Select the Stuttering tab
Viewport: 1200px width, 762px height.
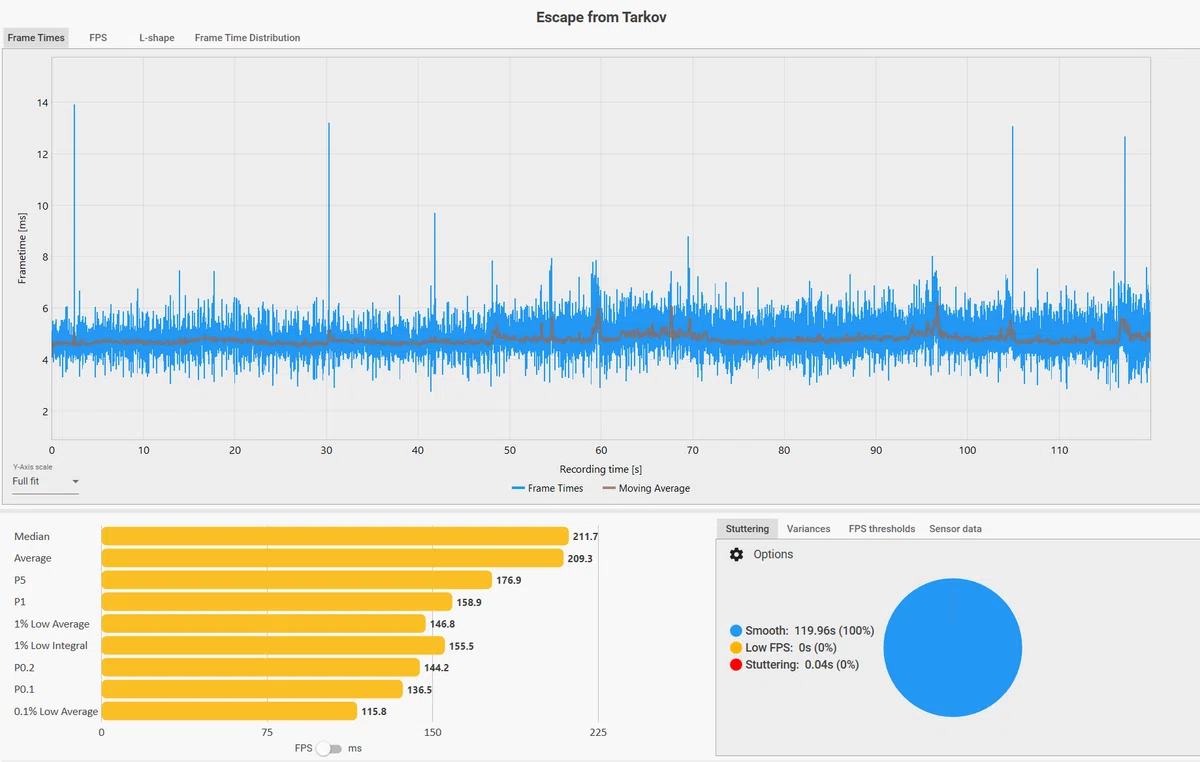point(747,528)
